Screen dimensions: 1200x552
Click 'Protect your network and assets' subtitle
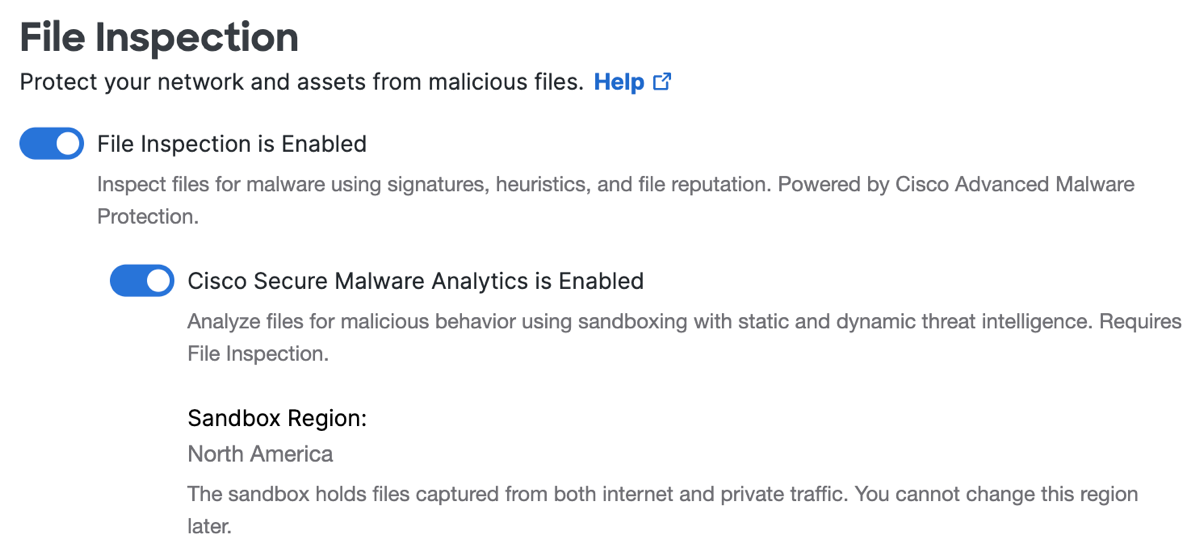pos(301,82)
